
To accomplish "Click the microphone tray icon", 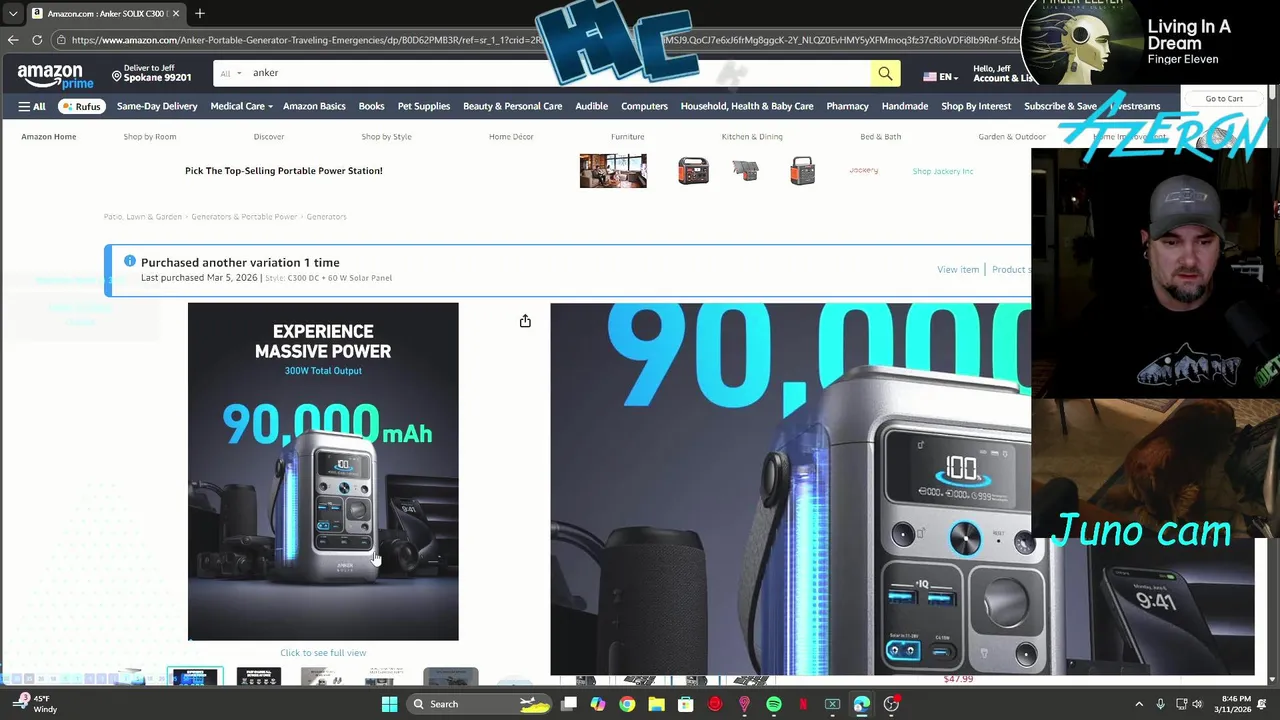I will [1160, 704].
